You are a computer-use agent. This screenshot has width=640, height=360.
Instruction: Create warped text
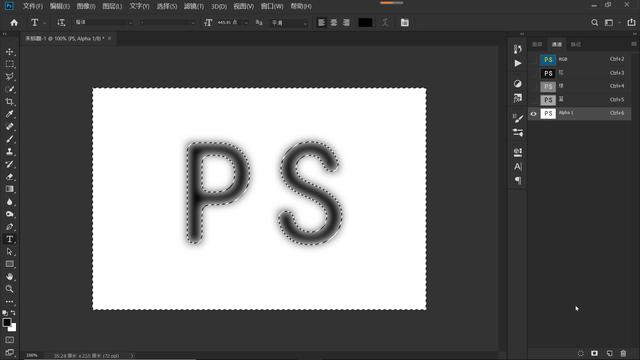pyautogui.click(x=385, y=22)
